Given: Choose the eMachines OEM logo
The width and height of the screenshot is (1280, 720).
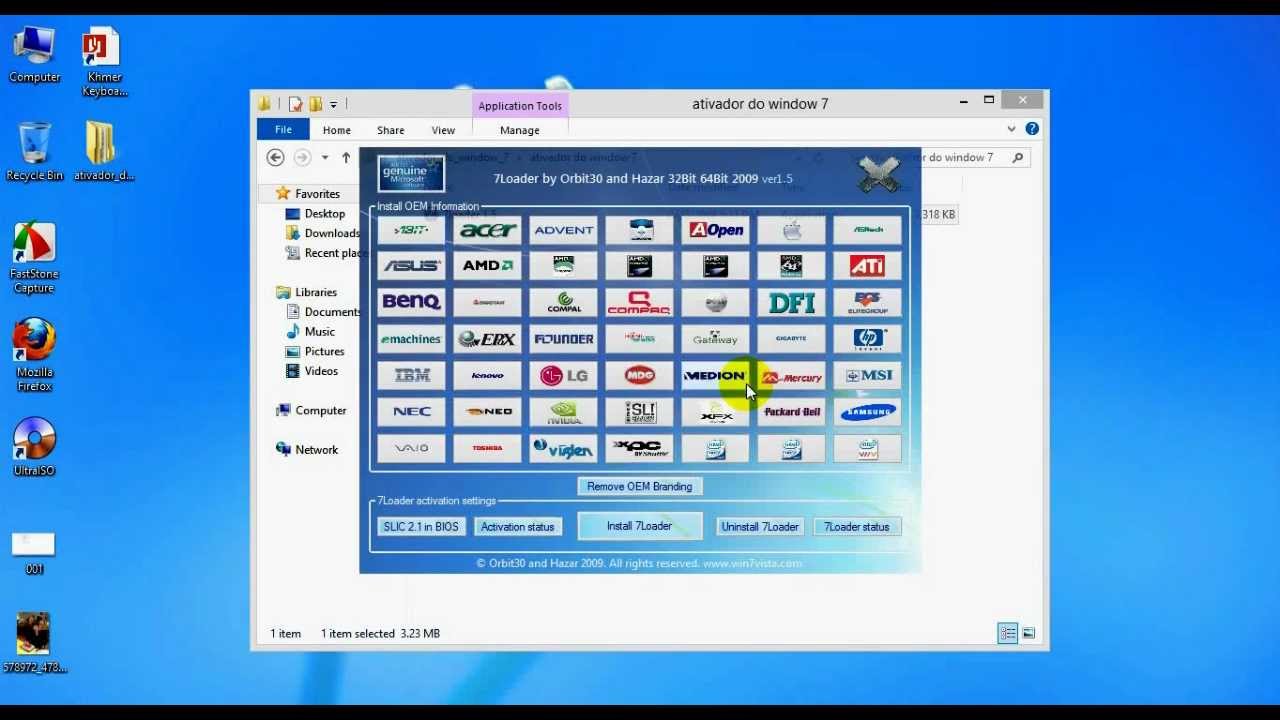Looking at the screenshot, I should [411, 339].
